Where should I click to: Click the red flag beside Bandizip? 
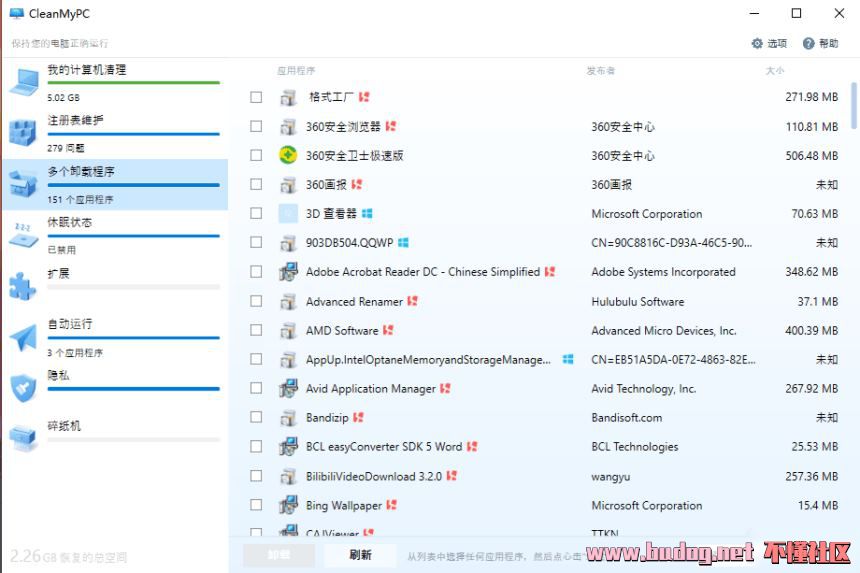pos(358,417)
